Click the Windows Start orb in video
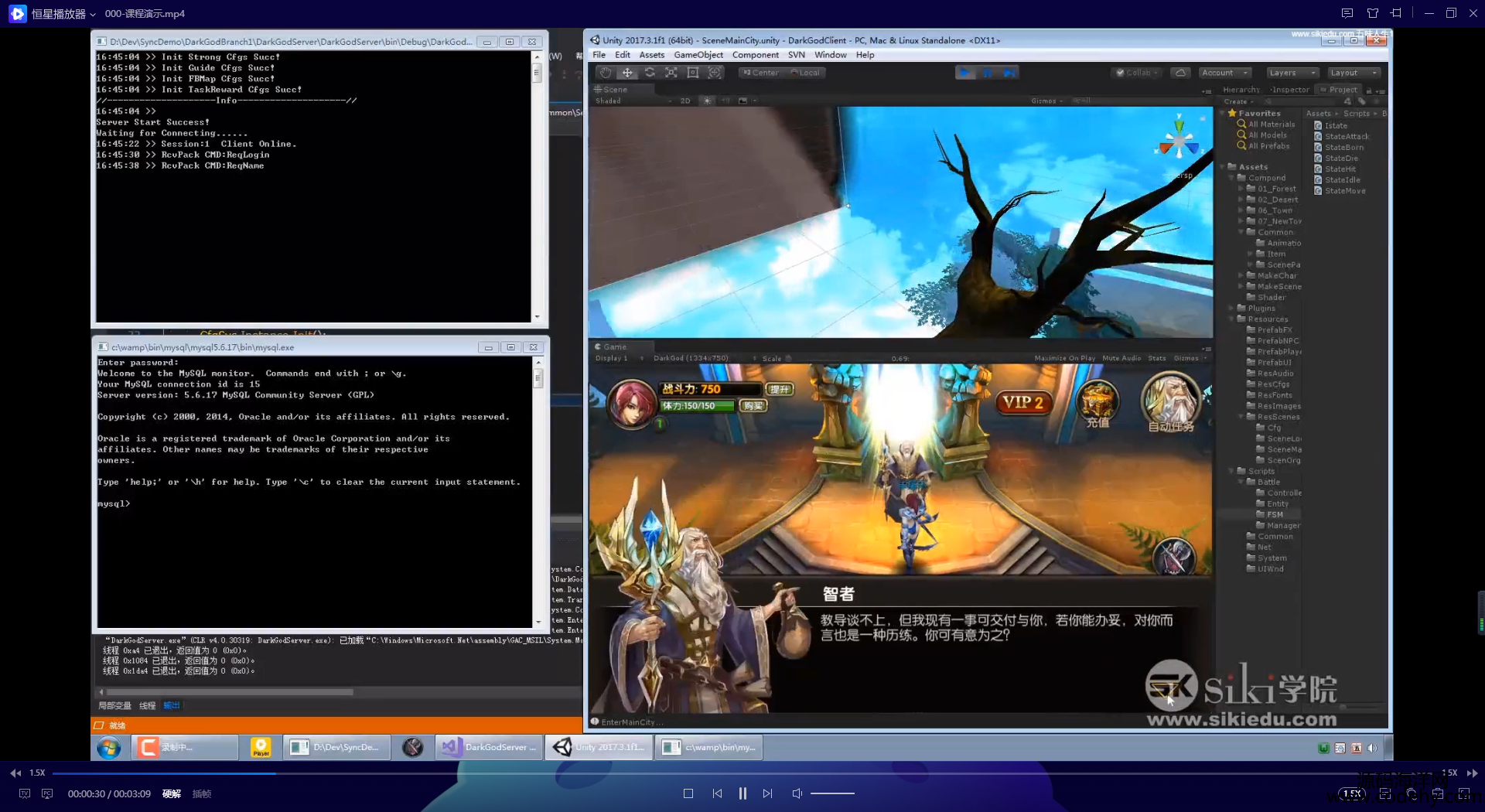This screenshot has width=1485, height=812. pyautogui.click(x=109, y=748)
